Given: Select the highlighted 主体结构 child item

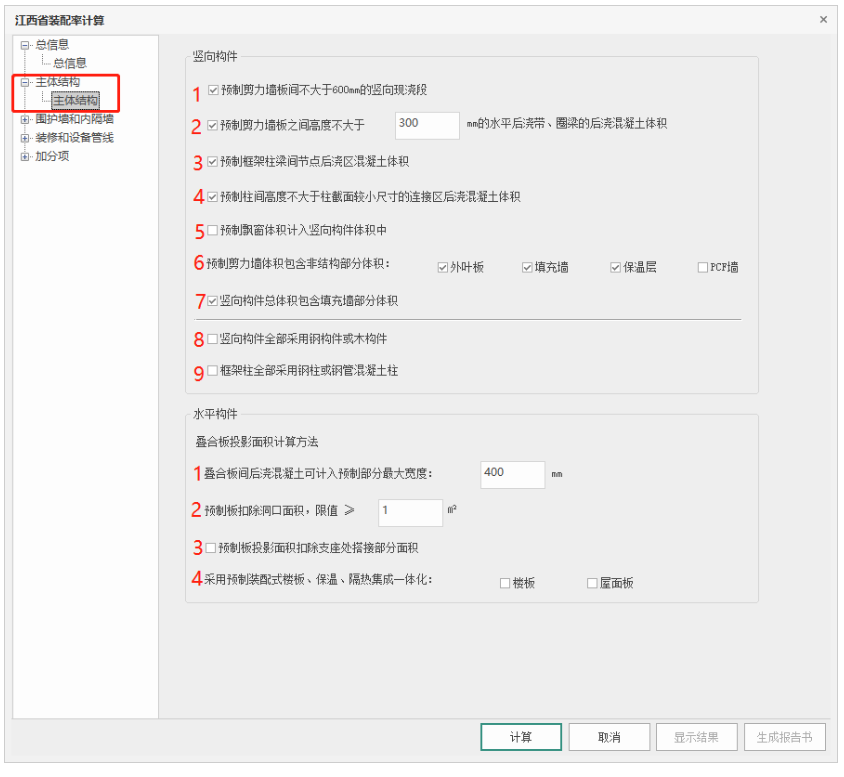Looking at the screenshot, I should [x=75, y=101].
